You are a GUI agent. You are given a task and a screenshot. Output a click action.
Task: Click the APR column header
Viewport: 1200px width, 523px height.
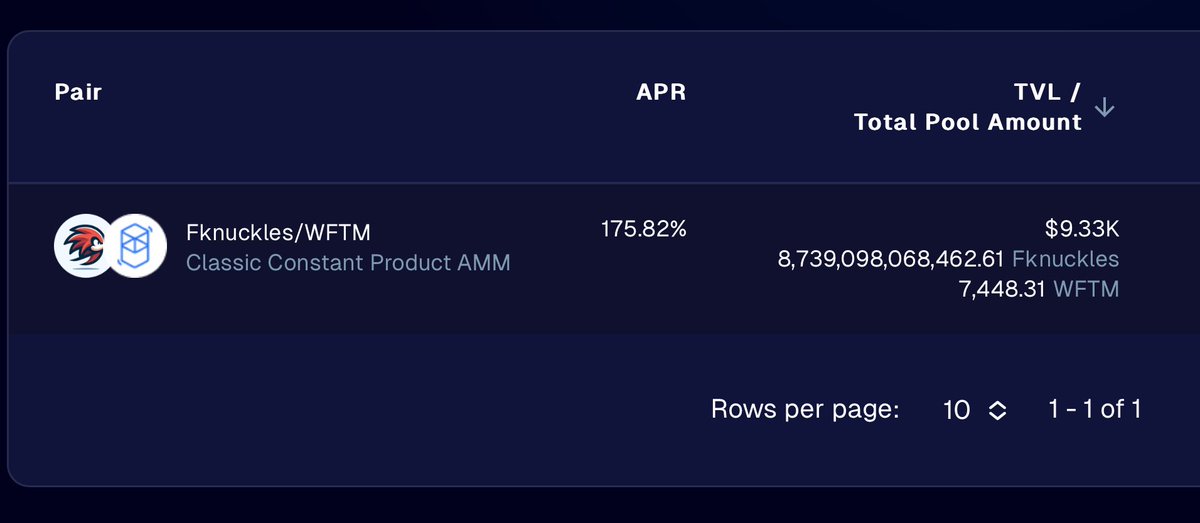click(x=661, y=93)
